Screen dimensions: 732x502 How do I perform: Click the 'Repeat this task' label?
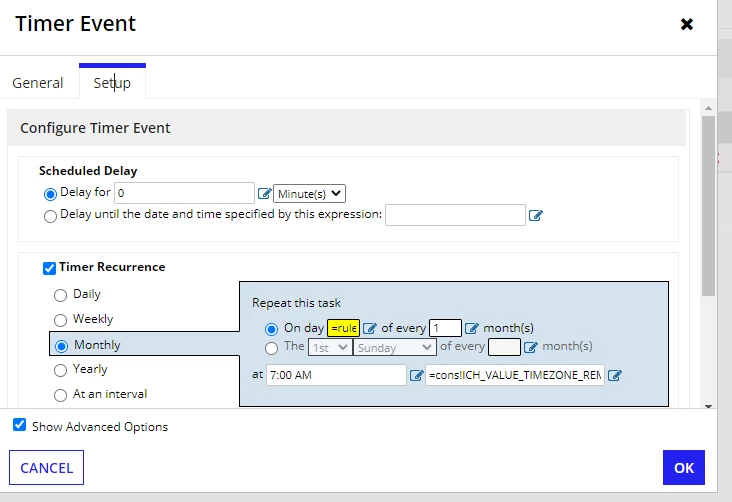pos(296,303)
